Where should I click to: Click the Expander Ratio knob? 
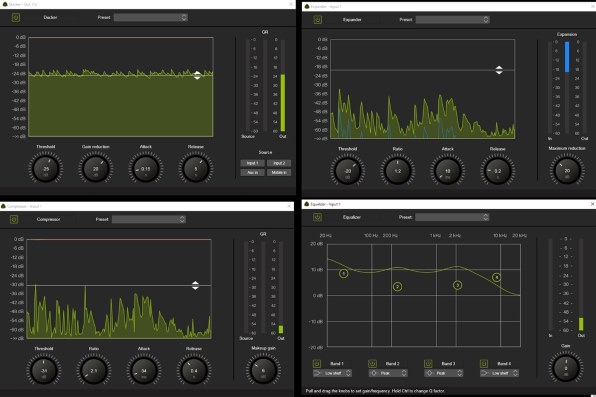point(398,170)
